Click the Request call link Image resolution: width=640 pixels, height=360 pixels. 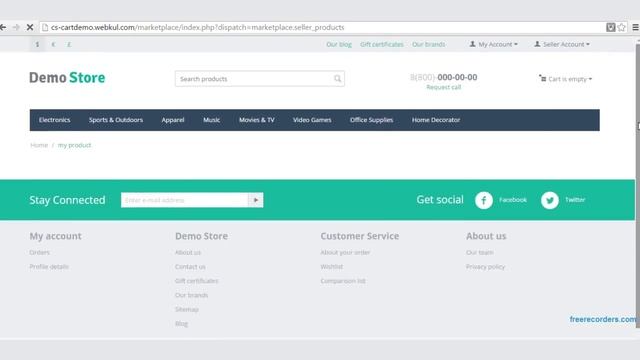coord(444,87)
